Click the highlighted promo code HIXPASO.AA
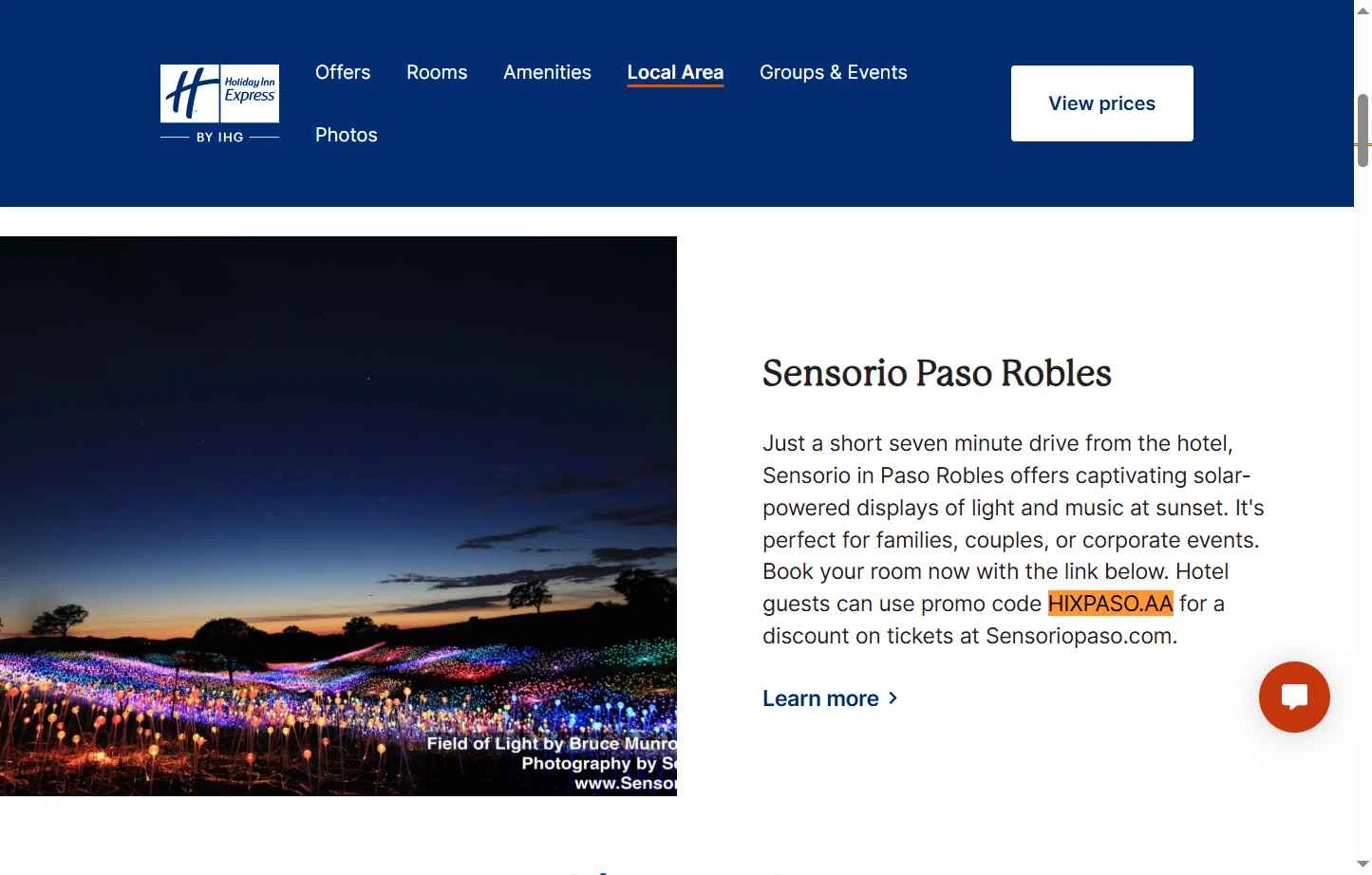The width and height of the screenshot is (1372, 875). [1110, 604]
